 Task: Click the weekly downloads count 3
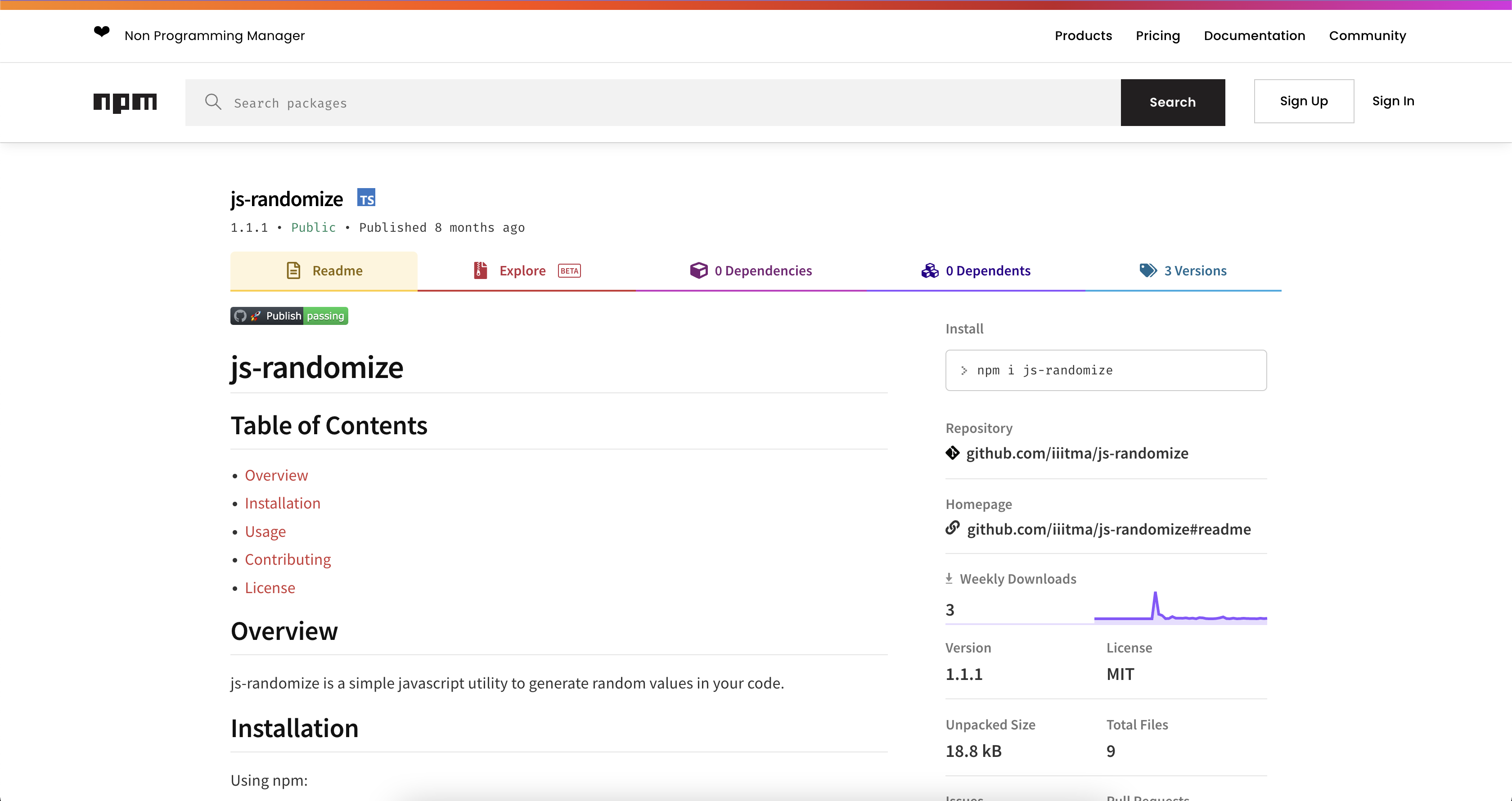949,610
